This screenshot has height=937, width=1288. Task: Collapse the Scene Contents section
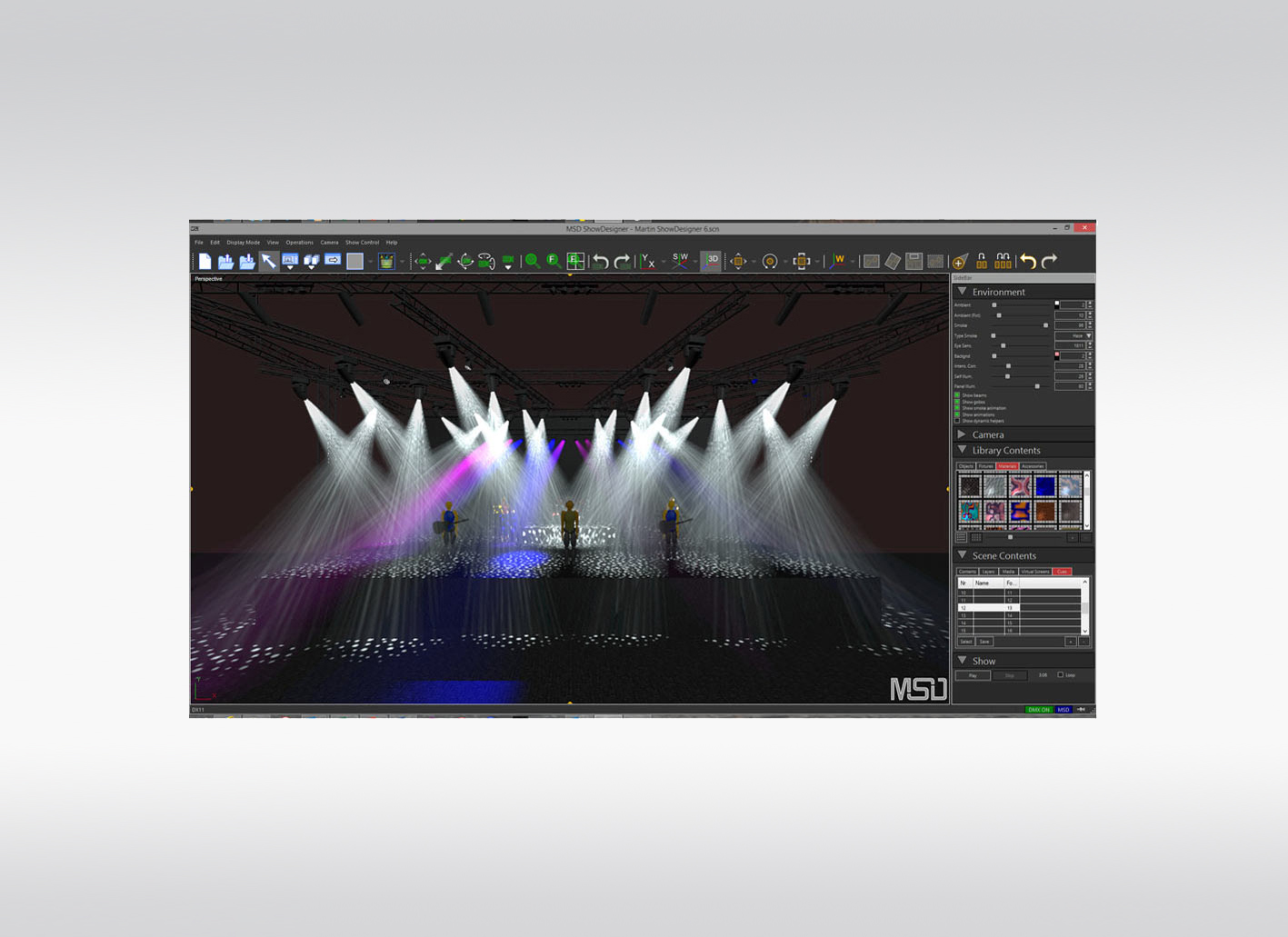pyautogui.click(x=963, y=554)
